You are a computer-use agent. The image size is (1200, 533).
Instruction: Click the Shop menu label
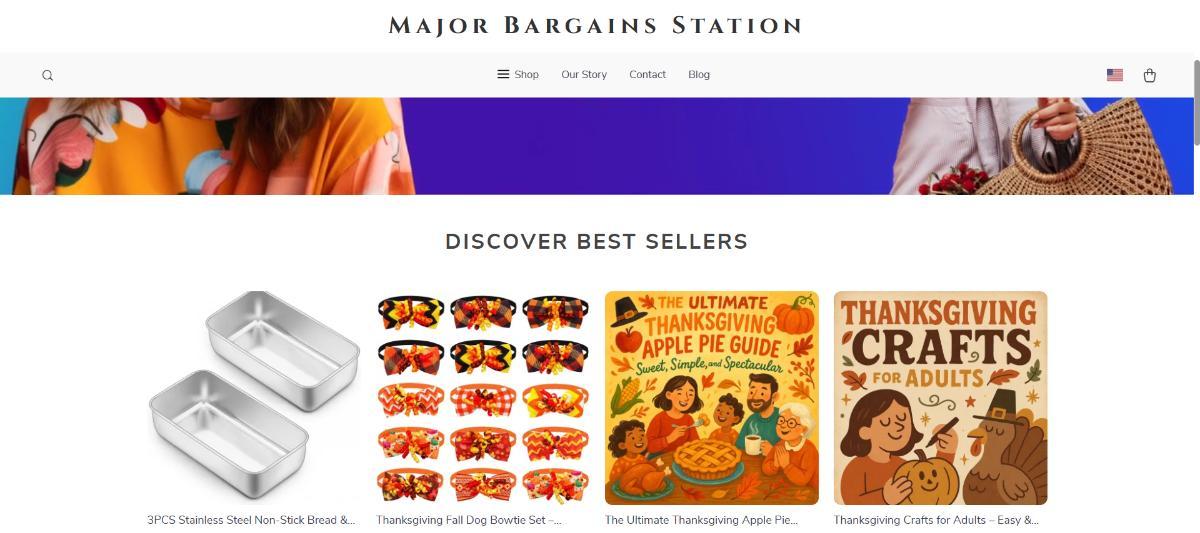tap(526, 75)
